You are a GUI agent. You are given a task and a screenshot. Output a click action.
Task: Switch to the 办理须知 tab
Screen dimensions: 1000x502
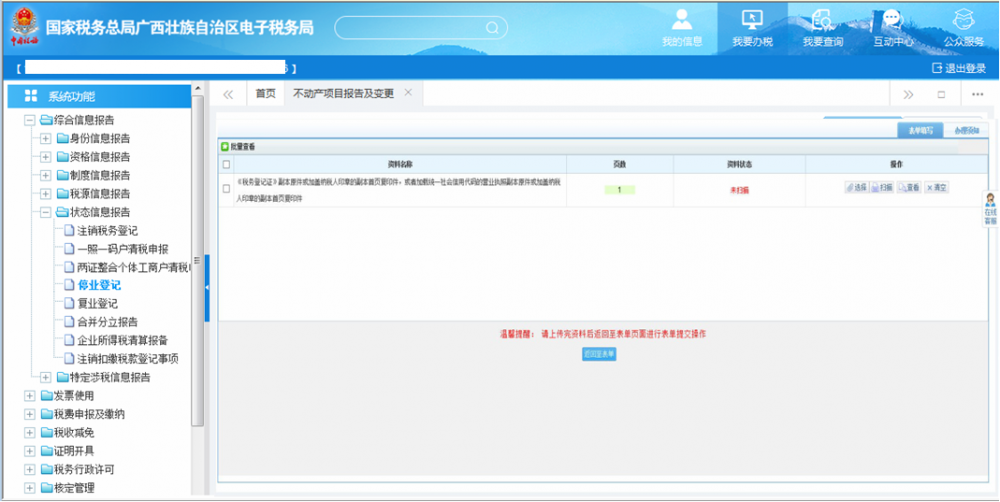[x=965, y=131]
